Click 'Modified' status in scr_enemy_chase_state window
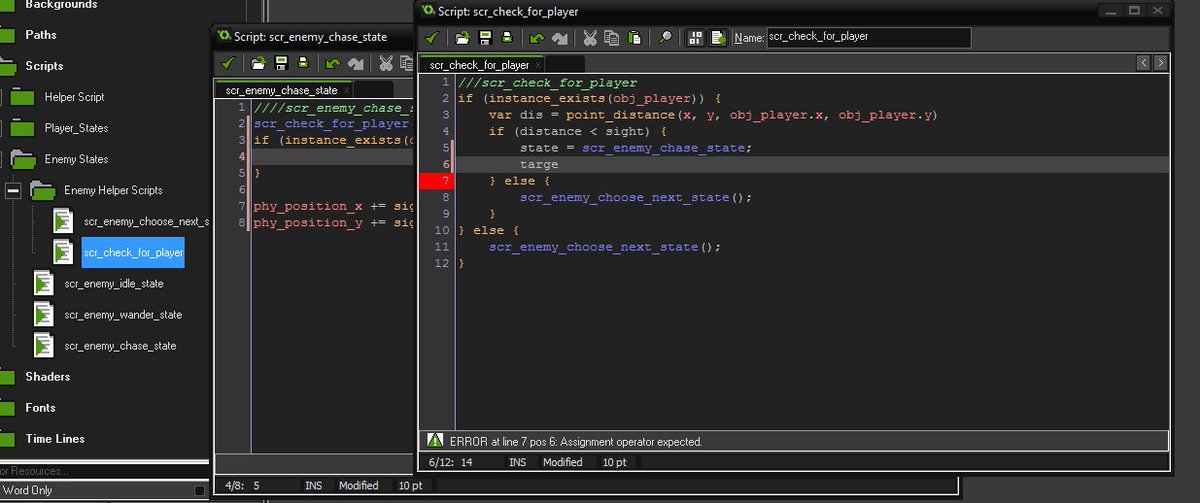Image resolution: width=1200 pixels, height=503 pixels. click(358, 486)
